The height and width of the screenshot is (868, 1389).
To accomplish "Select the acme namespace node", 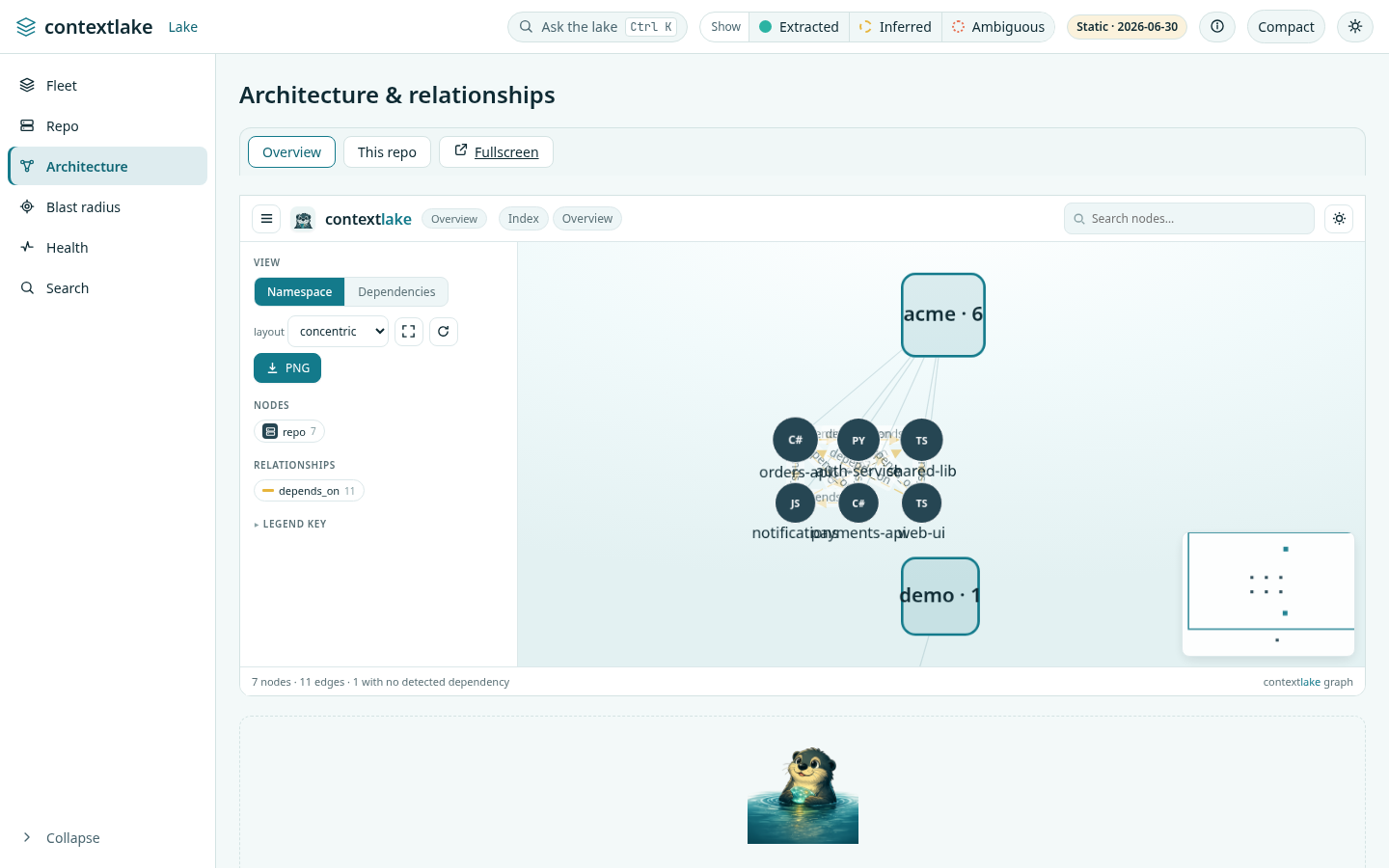I will [943, 315].
